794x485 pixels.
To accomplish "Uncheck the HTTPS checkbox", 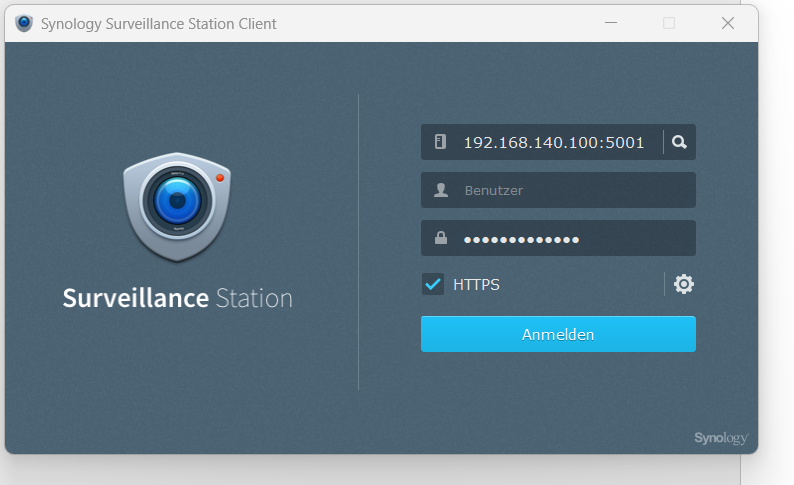I will click(x=433, y=285).
